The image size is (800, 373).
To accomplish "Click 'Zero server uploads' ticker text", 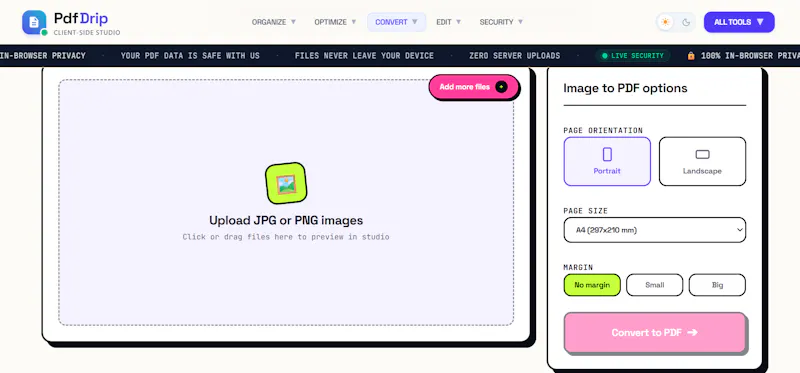I will [514, 56].
